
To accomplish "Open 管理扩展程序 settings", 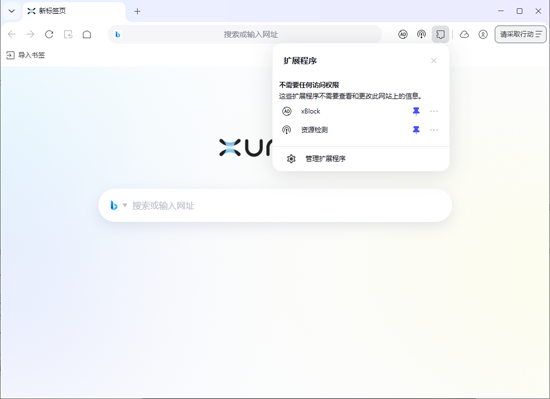I will click(361, 159).
